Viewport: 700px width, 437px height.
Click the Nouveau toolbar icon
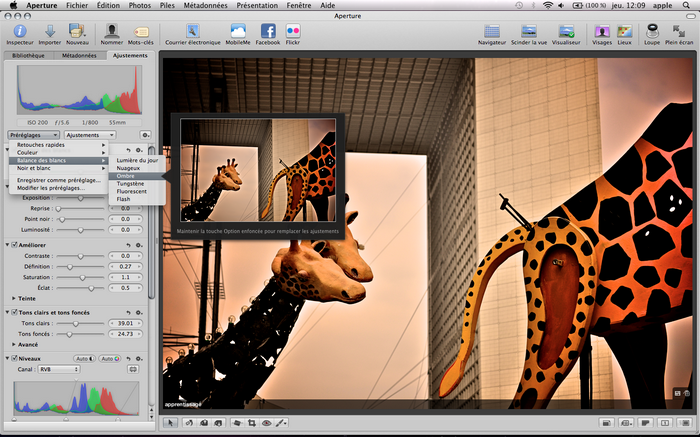point(77,31)
